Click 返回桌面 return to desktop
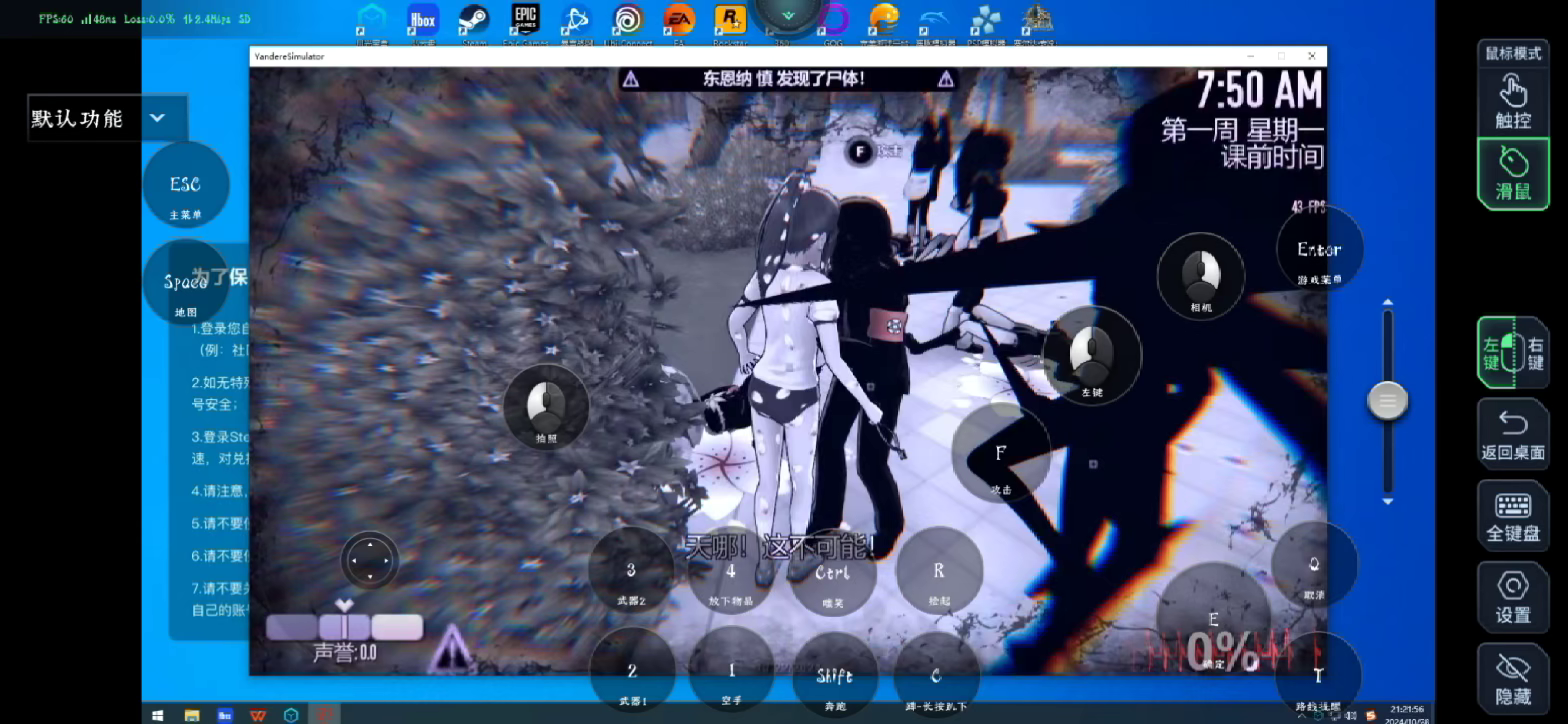 pos(1513,433)
